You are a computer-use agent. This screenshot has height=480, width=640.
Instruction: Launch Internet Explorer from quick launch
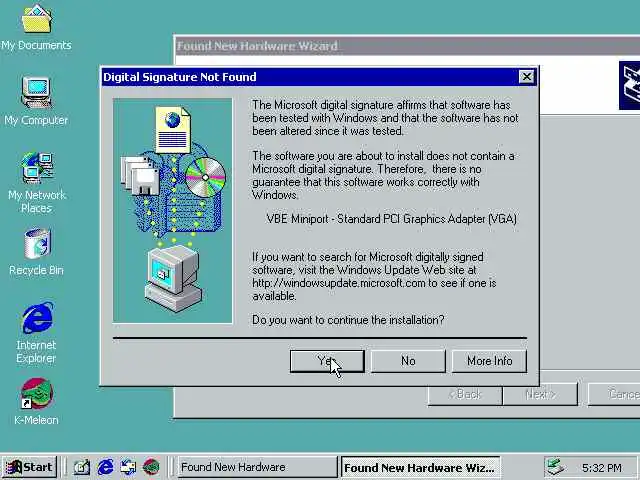pyautogui.click(x=105, y=467)
